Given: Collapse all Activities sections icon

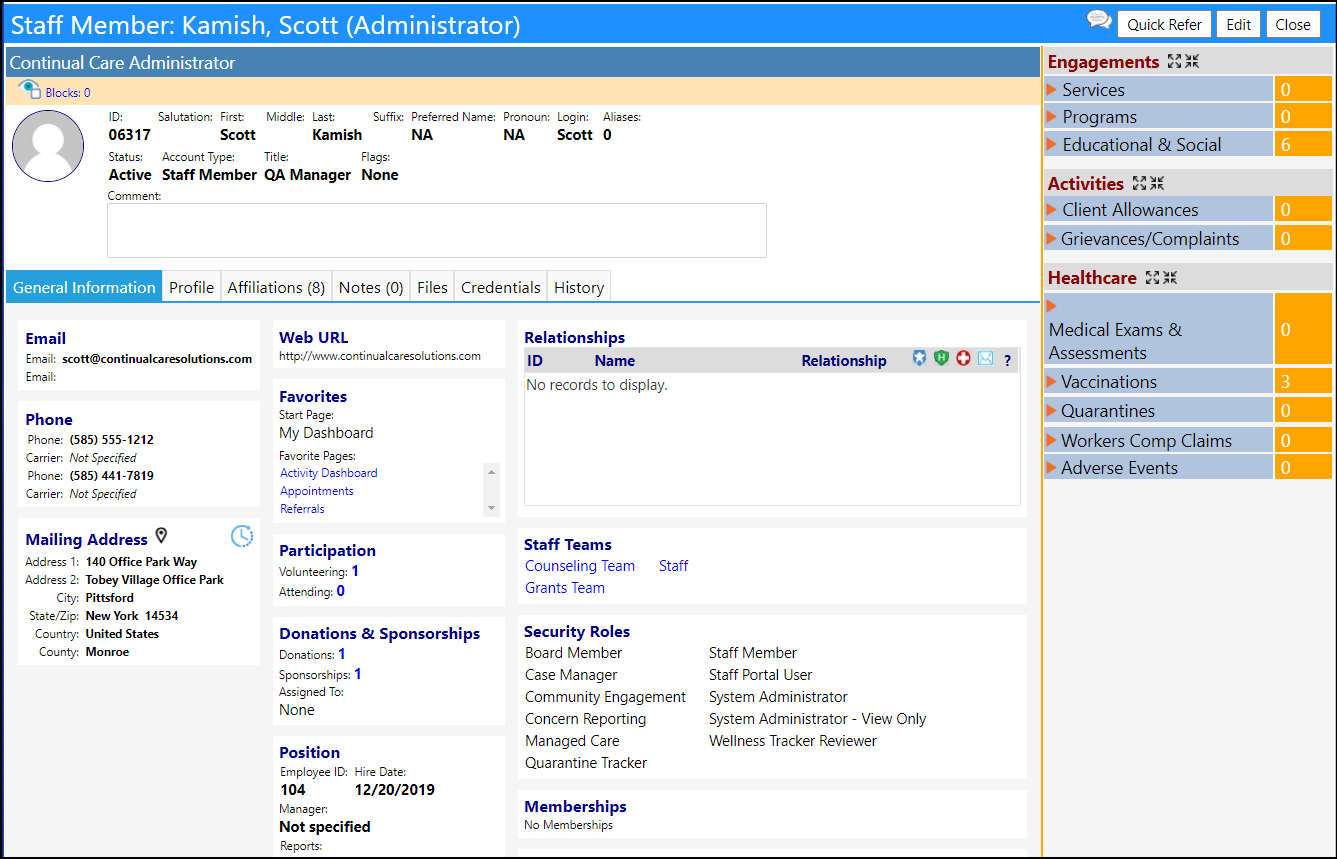Looking at the screenshot, I should [x=1157, y=183].
